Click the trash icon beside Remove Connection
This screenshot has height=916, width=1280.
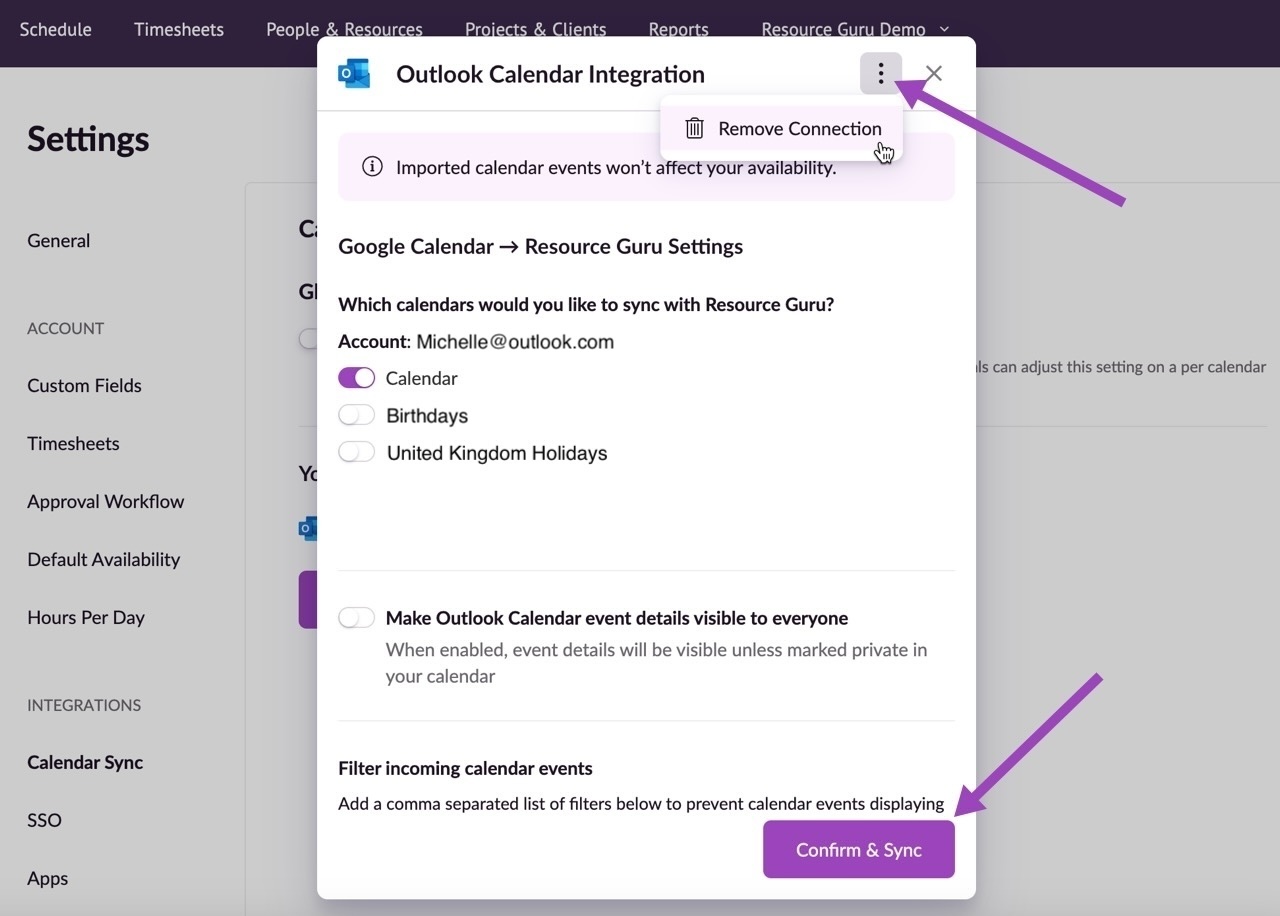click(694, 128)
